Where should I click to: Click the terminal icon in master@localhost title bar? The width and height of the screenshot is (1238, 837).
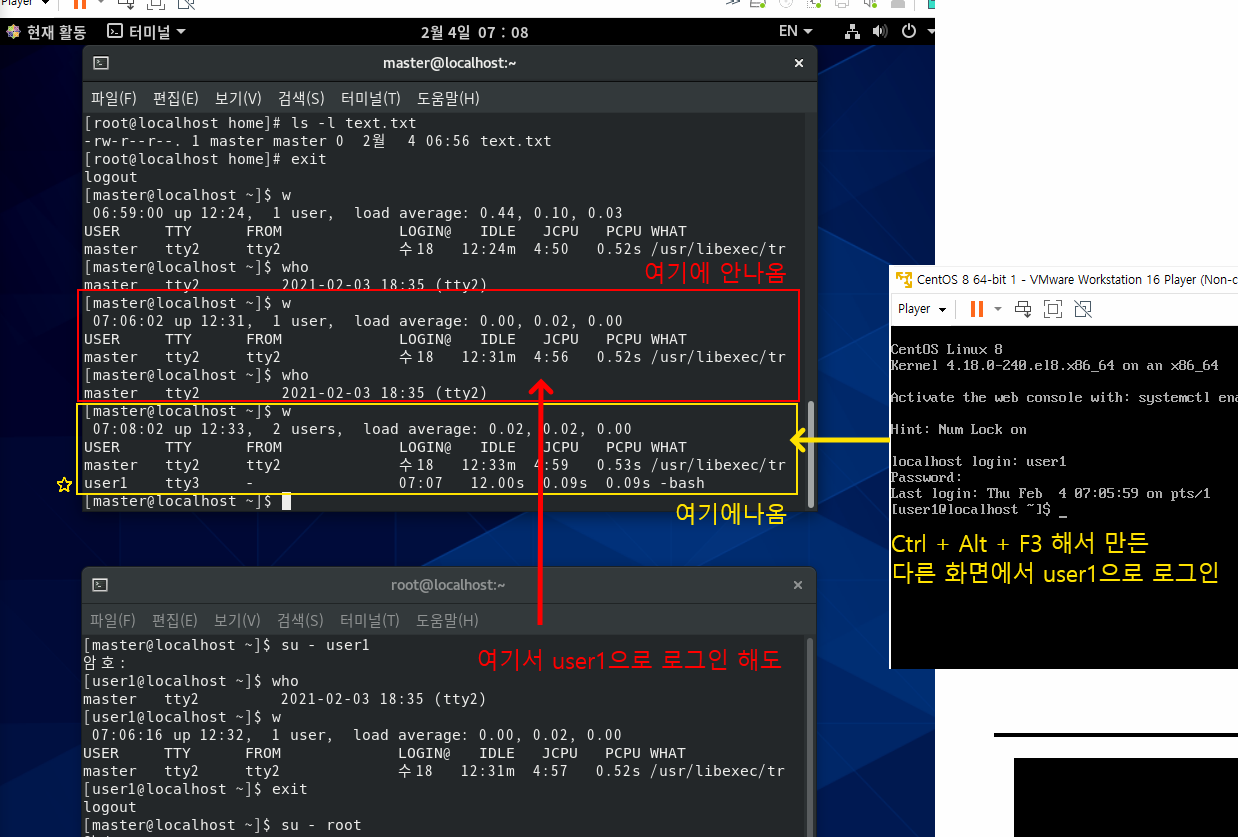coord(101,63)
